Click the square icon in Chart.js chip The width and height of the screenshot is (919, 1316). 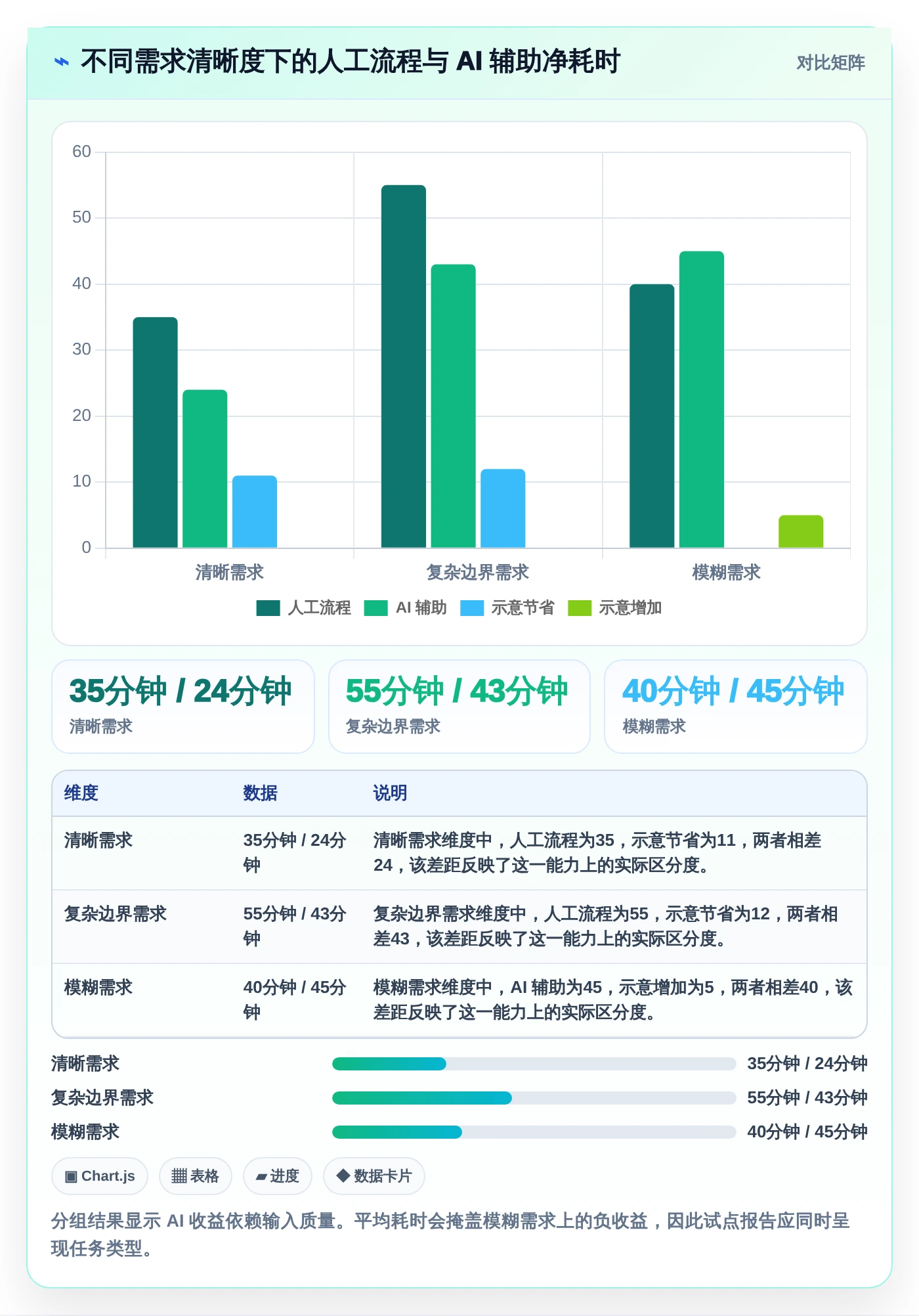71,1177
